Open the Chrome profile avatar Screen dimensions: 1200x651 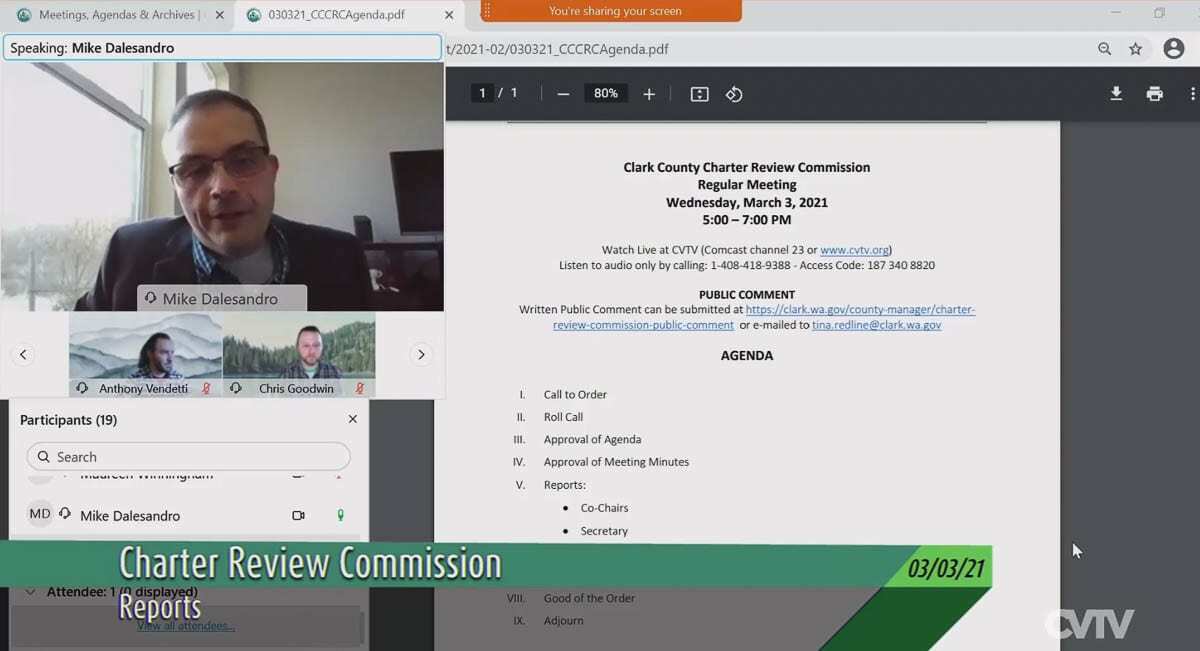(x=1173, y=49)
